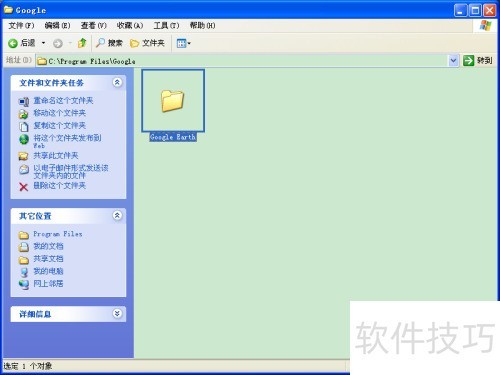Select the Google Earth folder thumbnail
Viewport: 500px width, 375px height.
[x=173, y=101]
